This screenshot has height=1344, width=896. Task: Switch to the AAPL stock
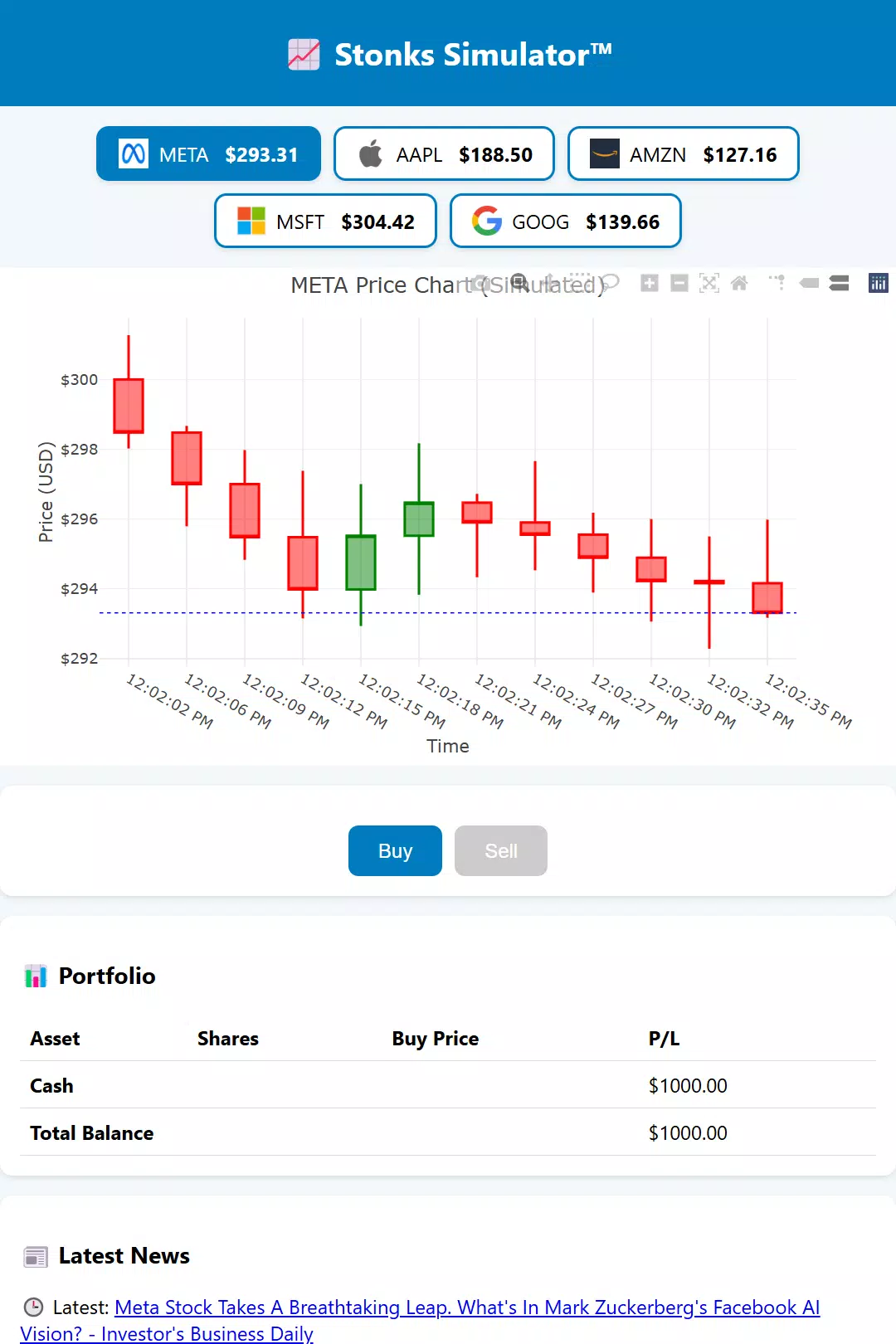[x=444, y=153]
